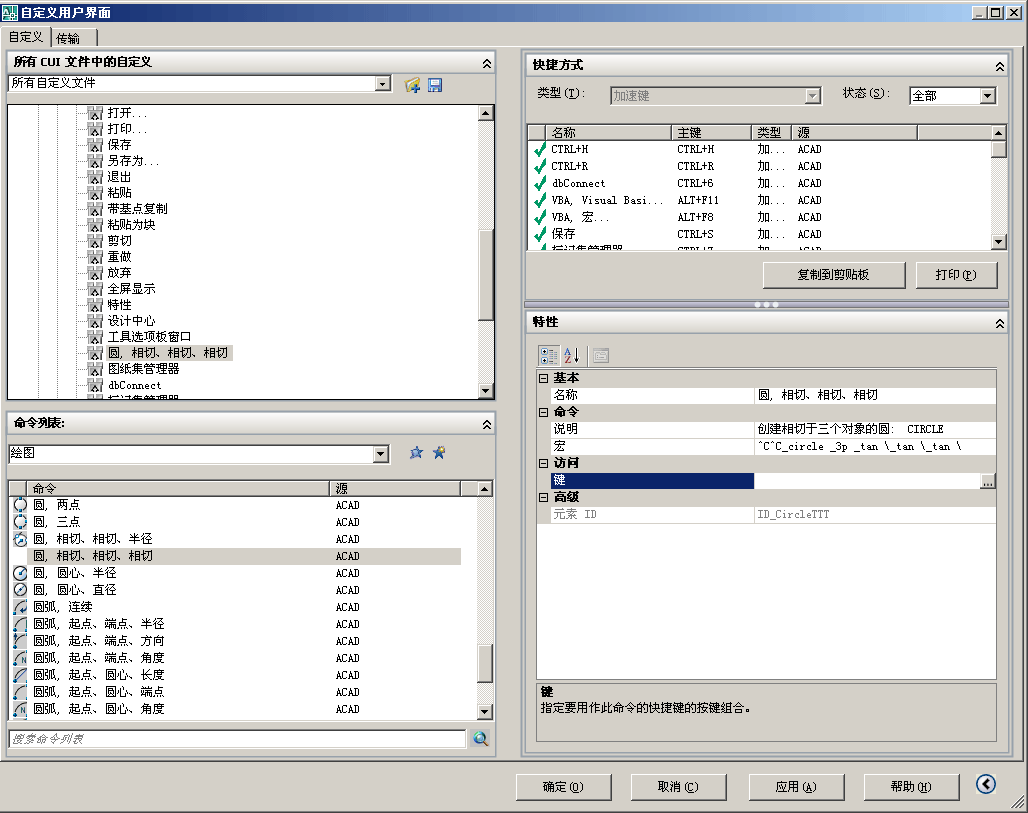
Task: Click the 取消(C) button
Action: 678,787
